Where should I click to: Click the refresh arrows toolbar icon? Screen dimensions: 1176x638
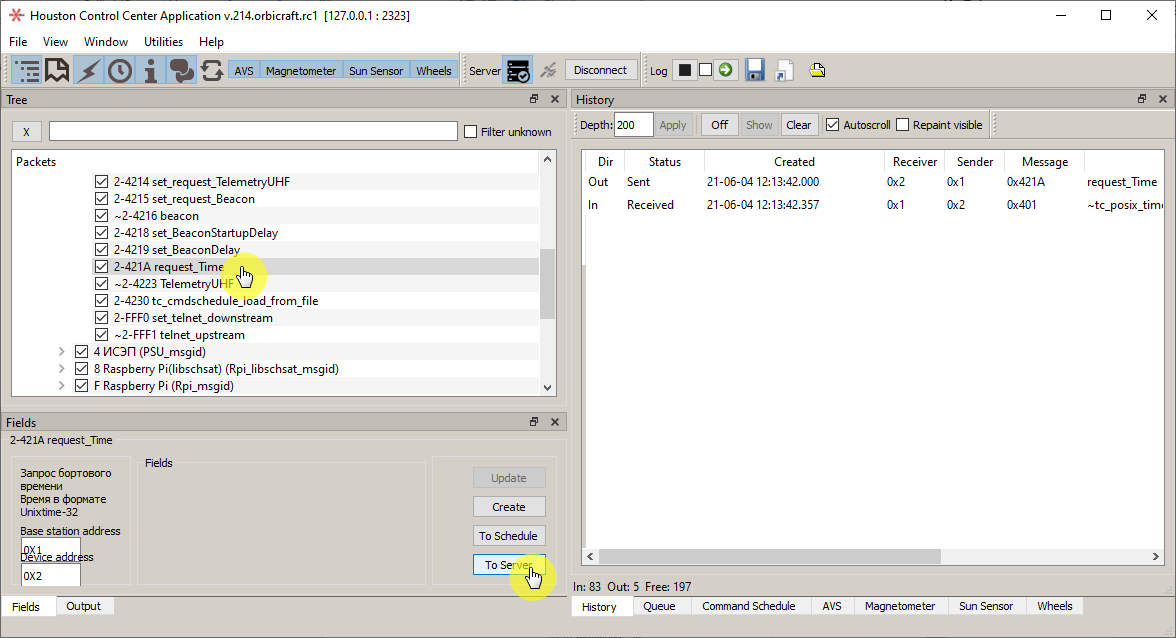point(212,70)
